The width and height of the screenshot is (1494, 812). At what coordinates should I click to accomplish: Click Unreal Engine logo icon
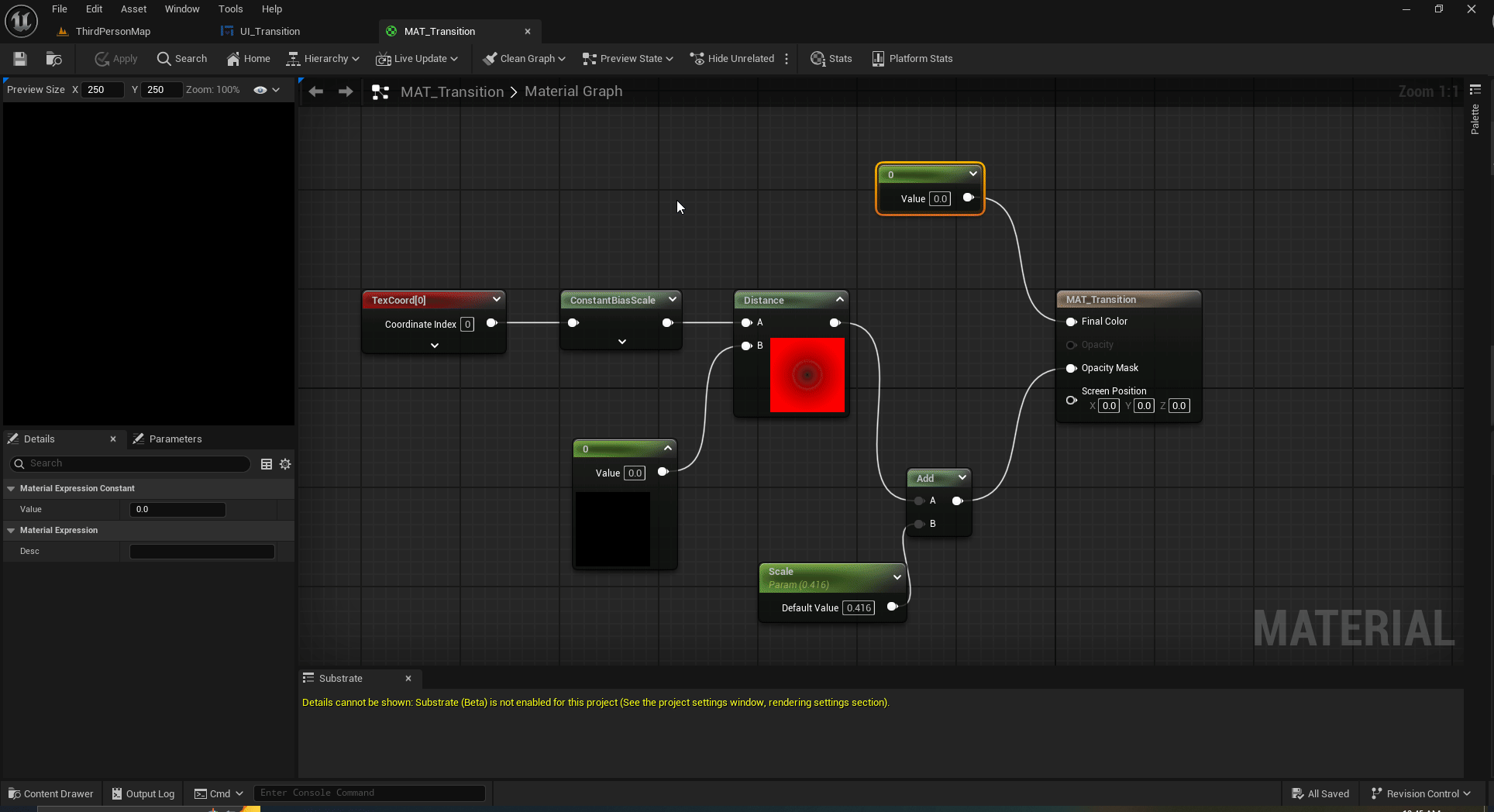tap(21, 21)
